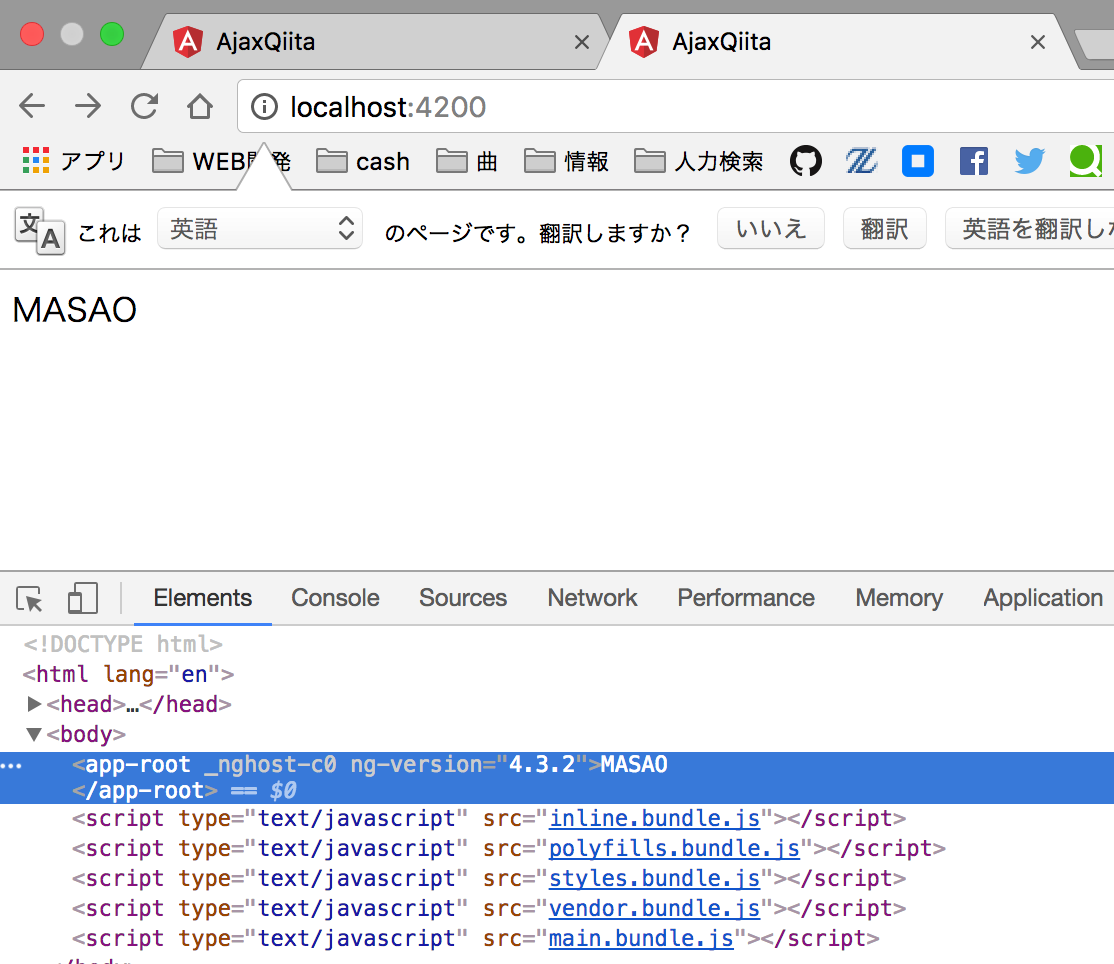Follow the polyfills.bundle.js link
The height and width of the screenshot is (964, 1114).
(674, 848)
